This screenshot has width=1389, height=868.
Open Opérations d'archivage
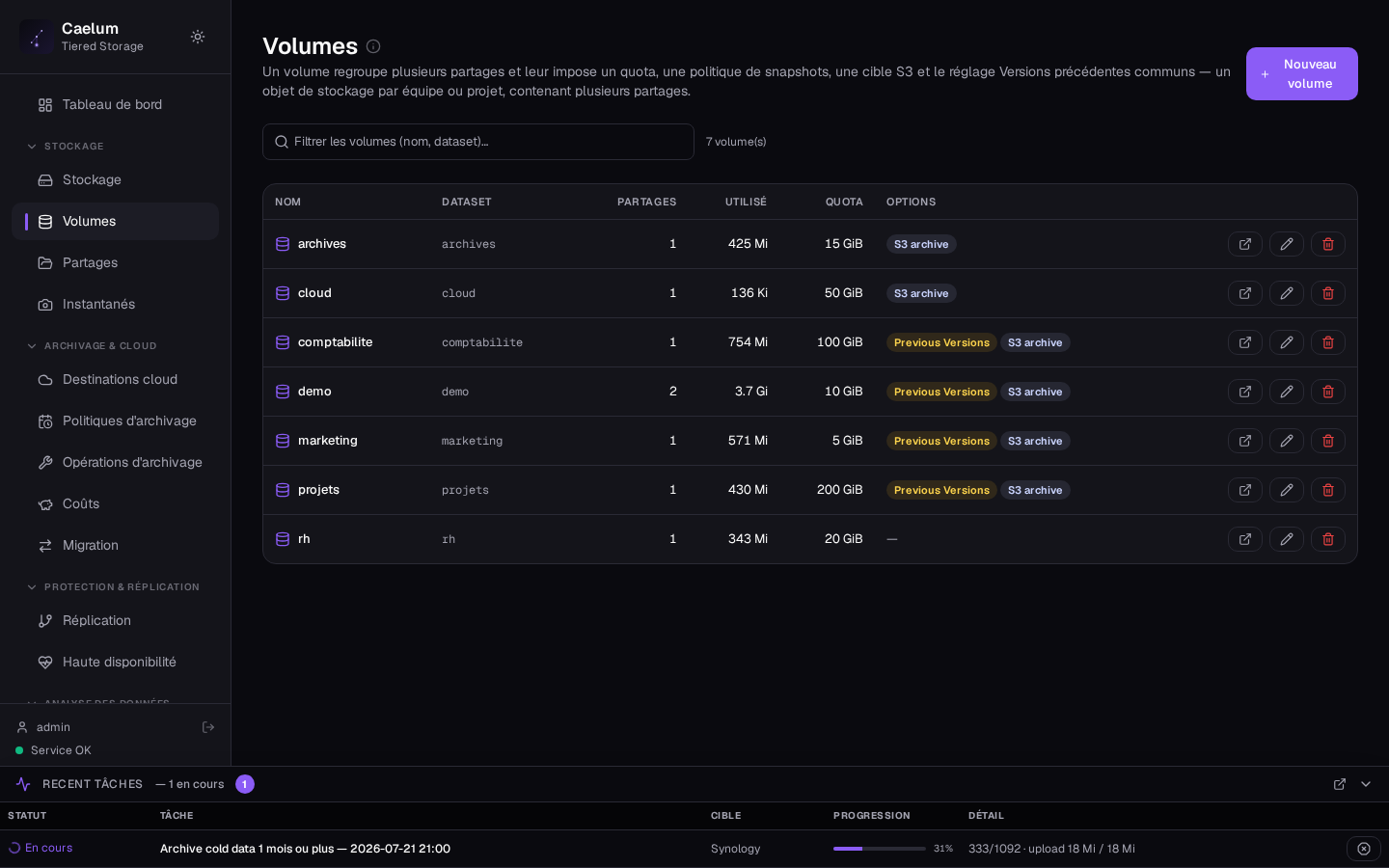115,462
